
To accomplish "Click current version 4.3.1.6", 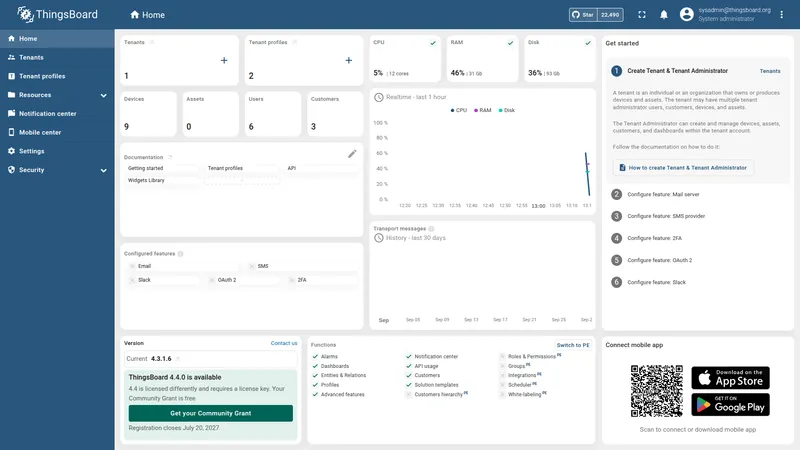I will (161, 359).
